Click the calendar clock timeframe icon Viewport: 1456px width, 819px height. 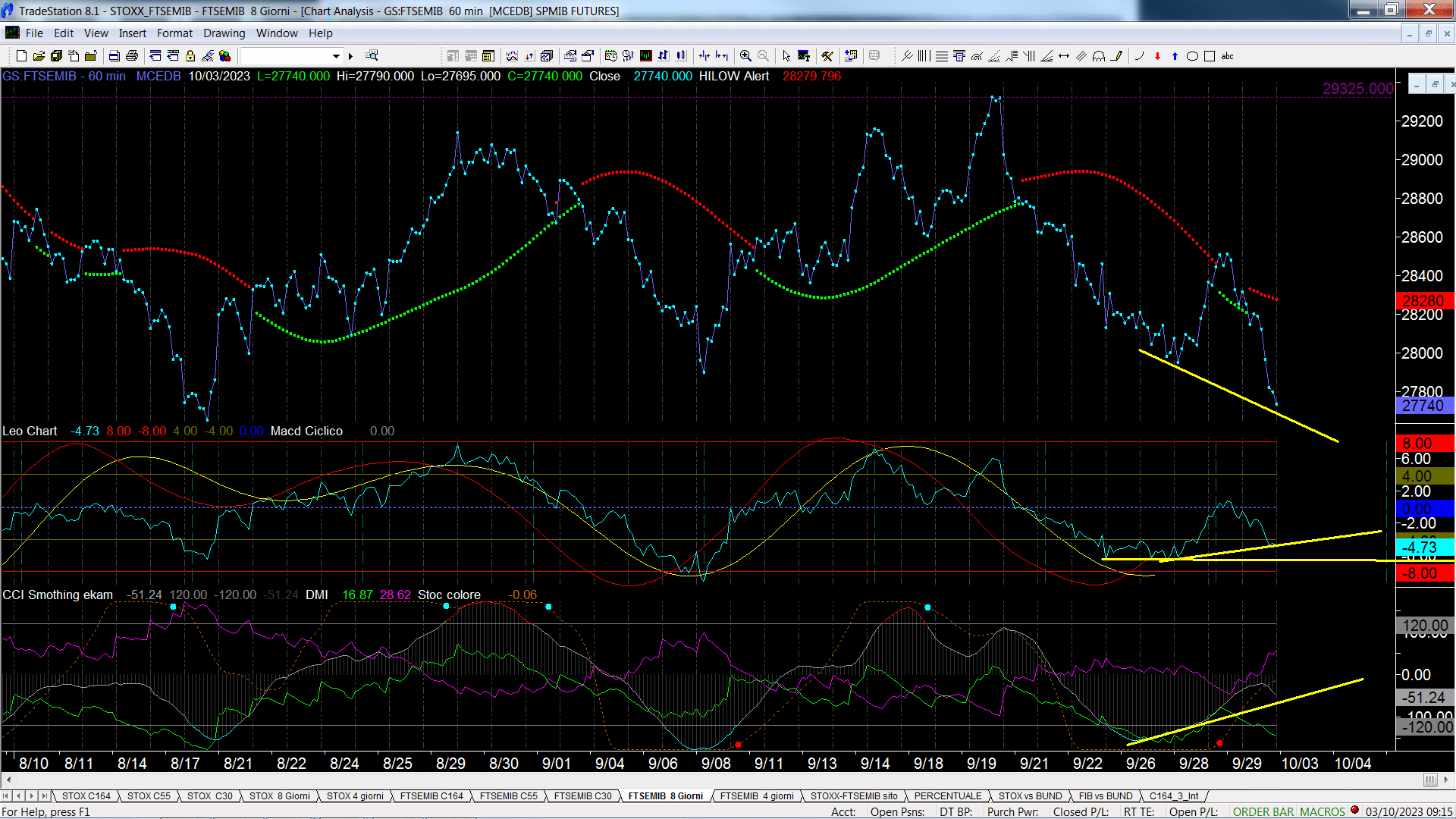coord(610,55)
